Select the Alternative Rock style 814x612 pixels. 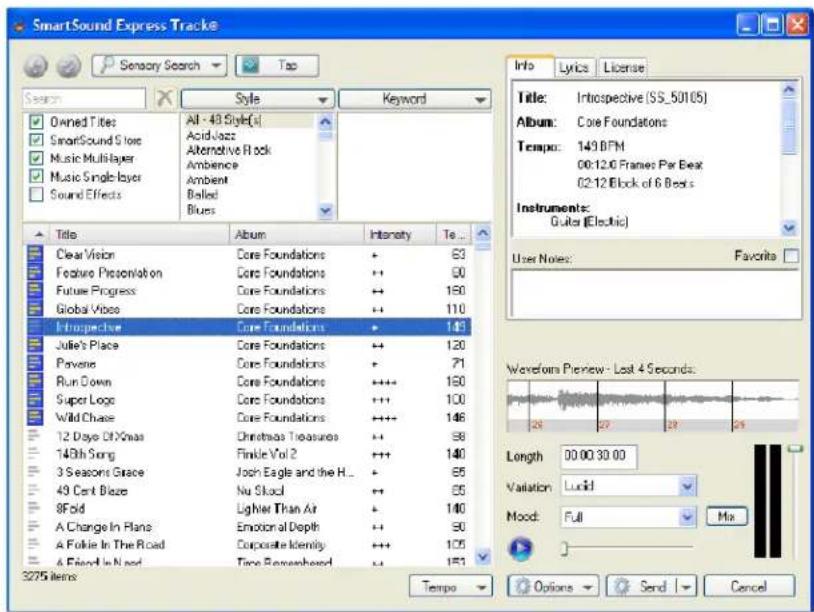point(229,150)
